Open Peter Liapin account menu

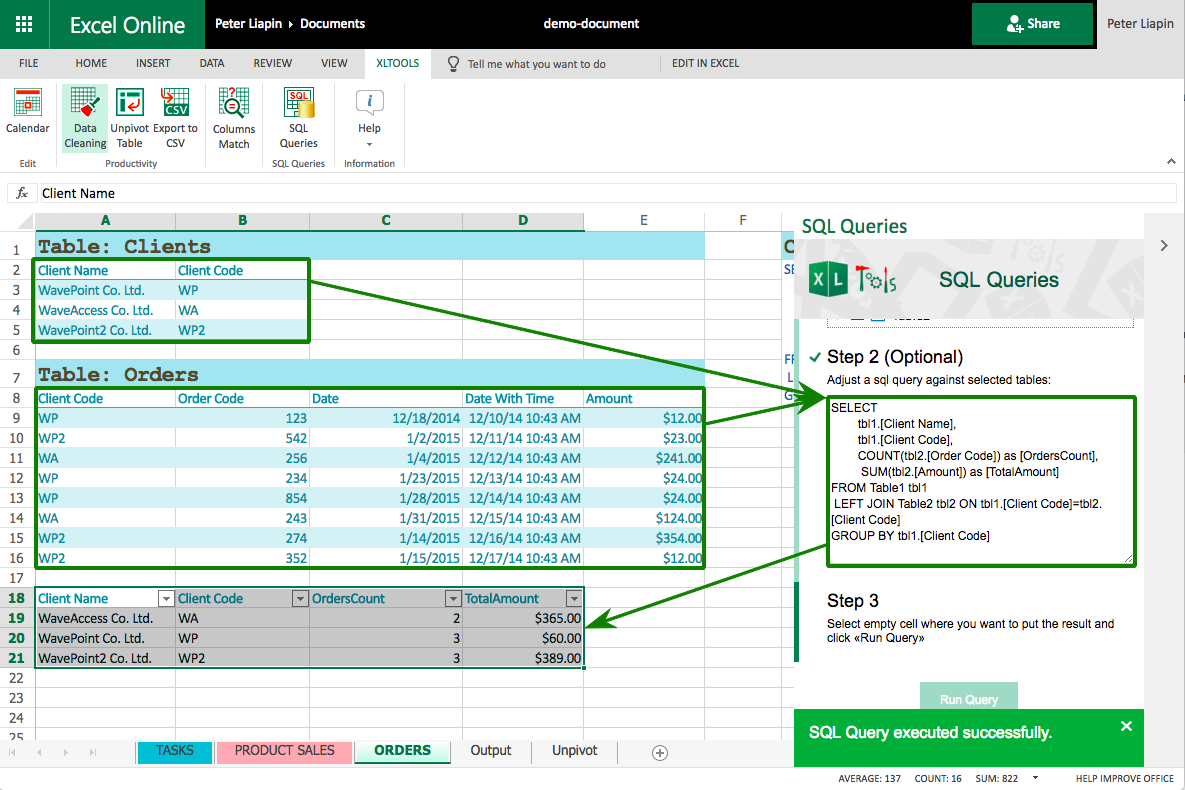(1140, 24)
